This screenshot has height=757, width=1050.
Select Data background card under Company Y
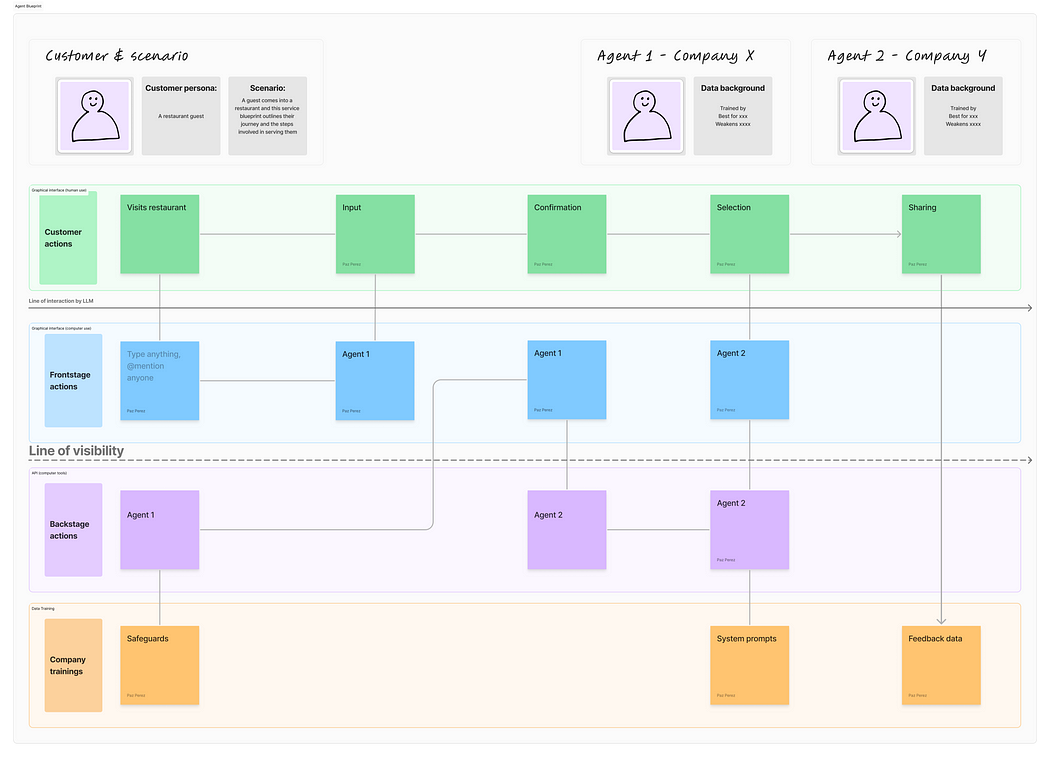[x=963, y=116]
